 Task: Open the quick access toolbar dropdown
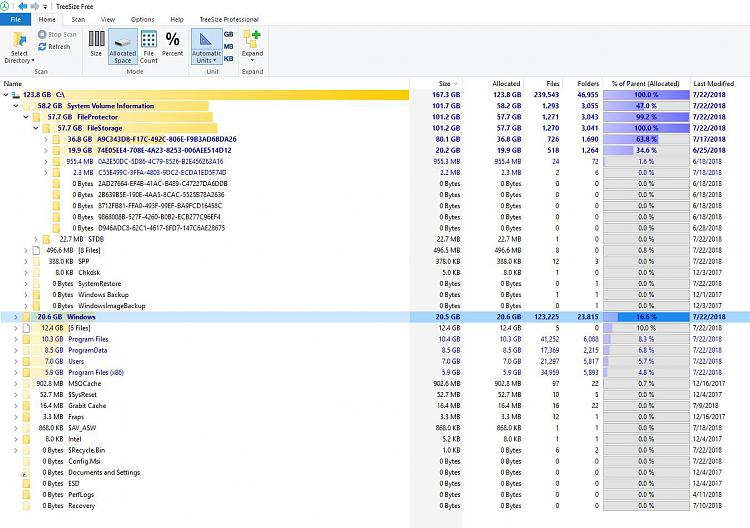point(45,7)
